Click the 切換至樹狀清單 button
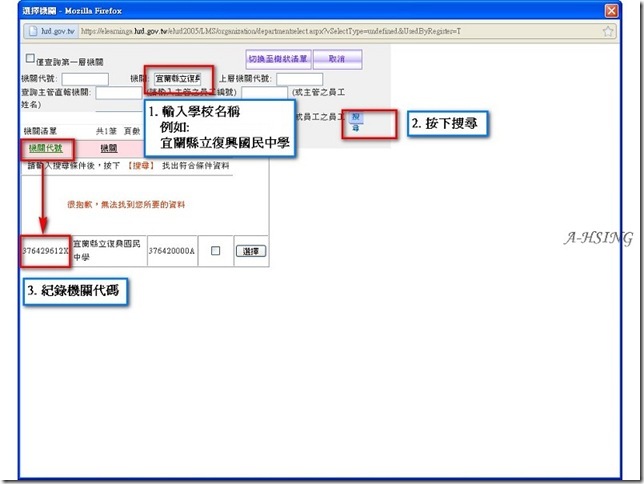The width and height of the screenshot is (644, 484). click(x=278, y=59)
